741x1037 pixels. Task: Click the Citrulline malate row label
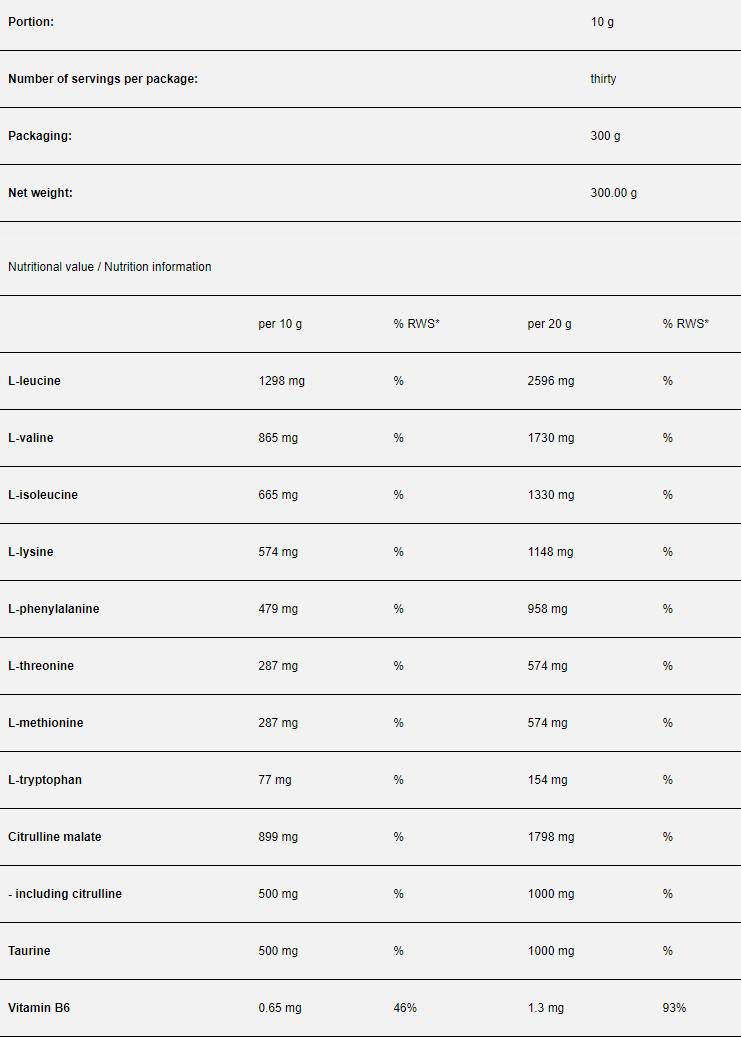coord(54,837)
